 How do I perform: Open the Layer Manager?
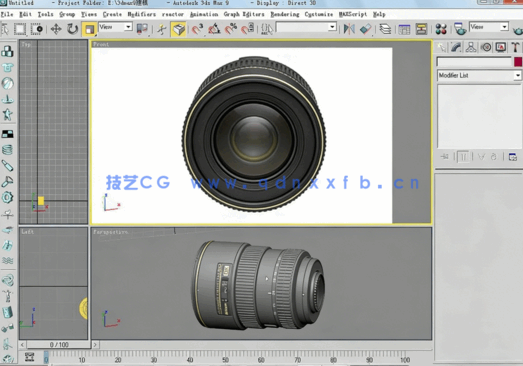[385, 29]
